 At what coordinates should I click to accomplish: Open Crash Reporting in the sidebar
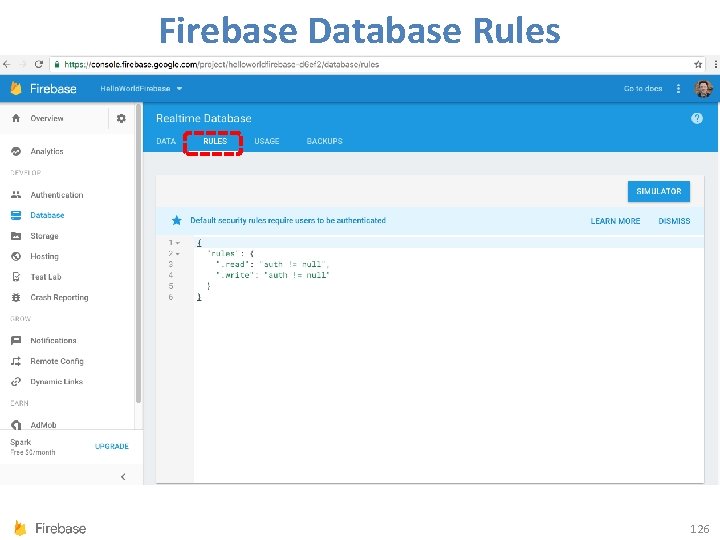(59, 298)
